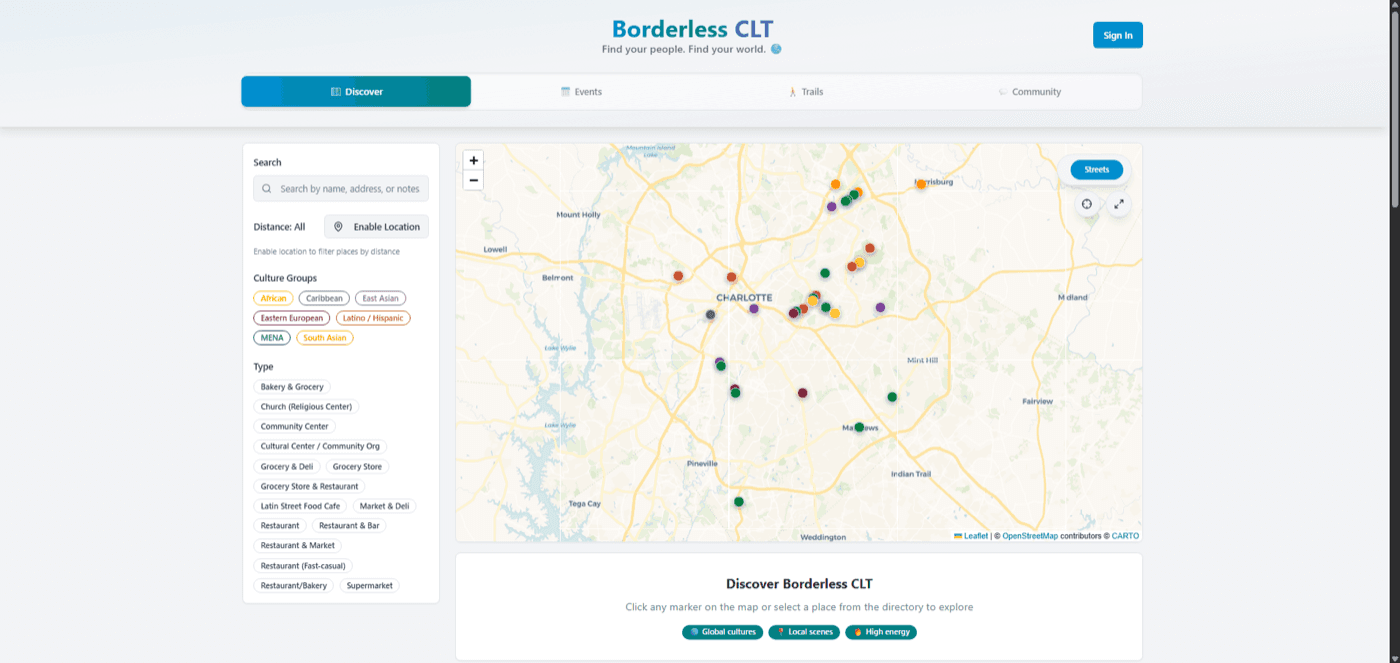Toggle the Restaurant/Bakery type chip

(294, 586)
